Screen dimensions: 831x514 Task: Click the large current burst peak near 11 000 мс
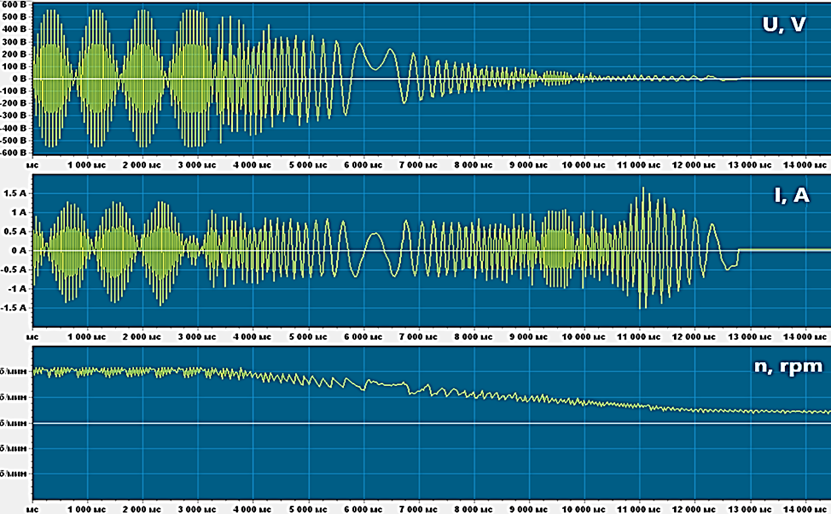[x=646, y=190]
